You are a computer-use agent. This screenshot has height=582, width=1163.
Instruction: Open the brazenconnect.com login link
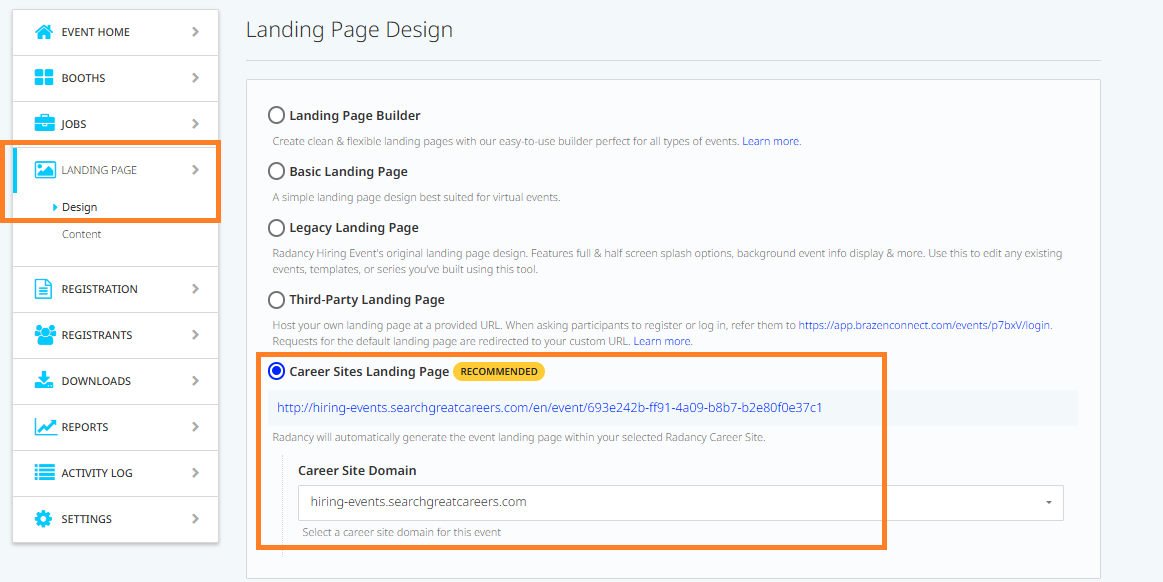click(924, 325)
